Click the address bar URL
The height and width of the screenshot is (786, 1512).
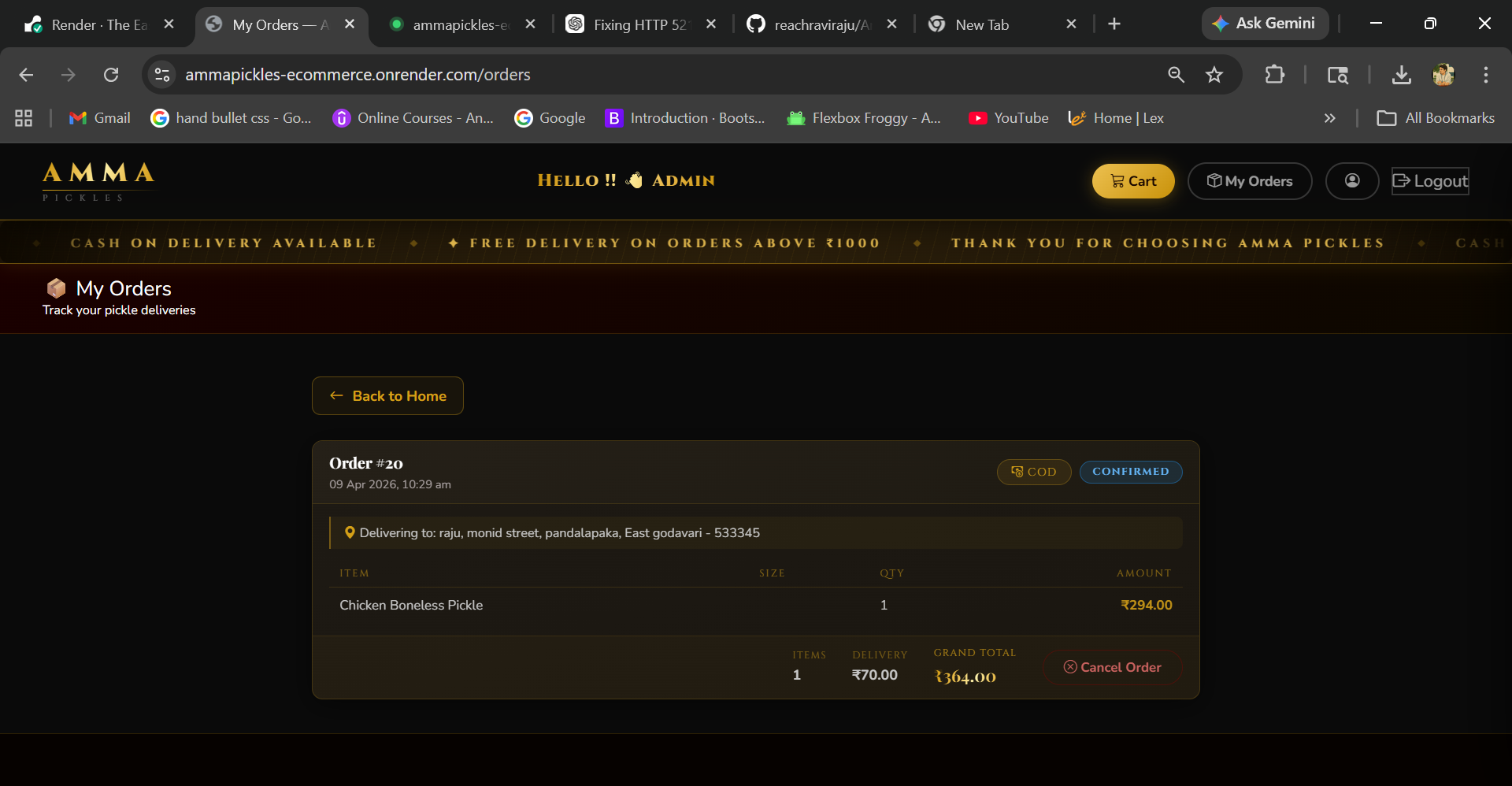click(358, 75)
